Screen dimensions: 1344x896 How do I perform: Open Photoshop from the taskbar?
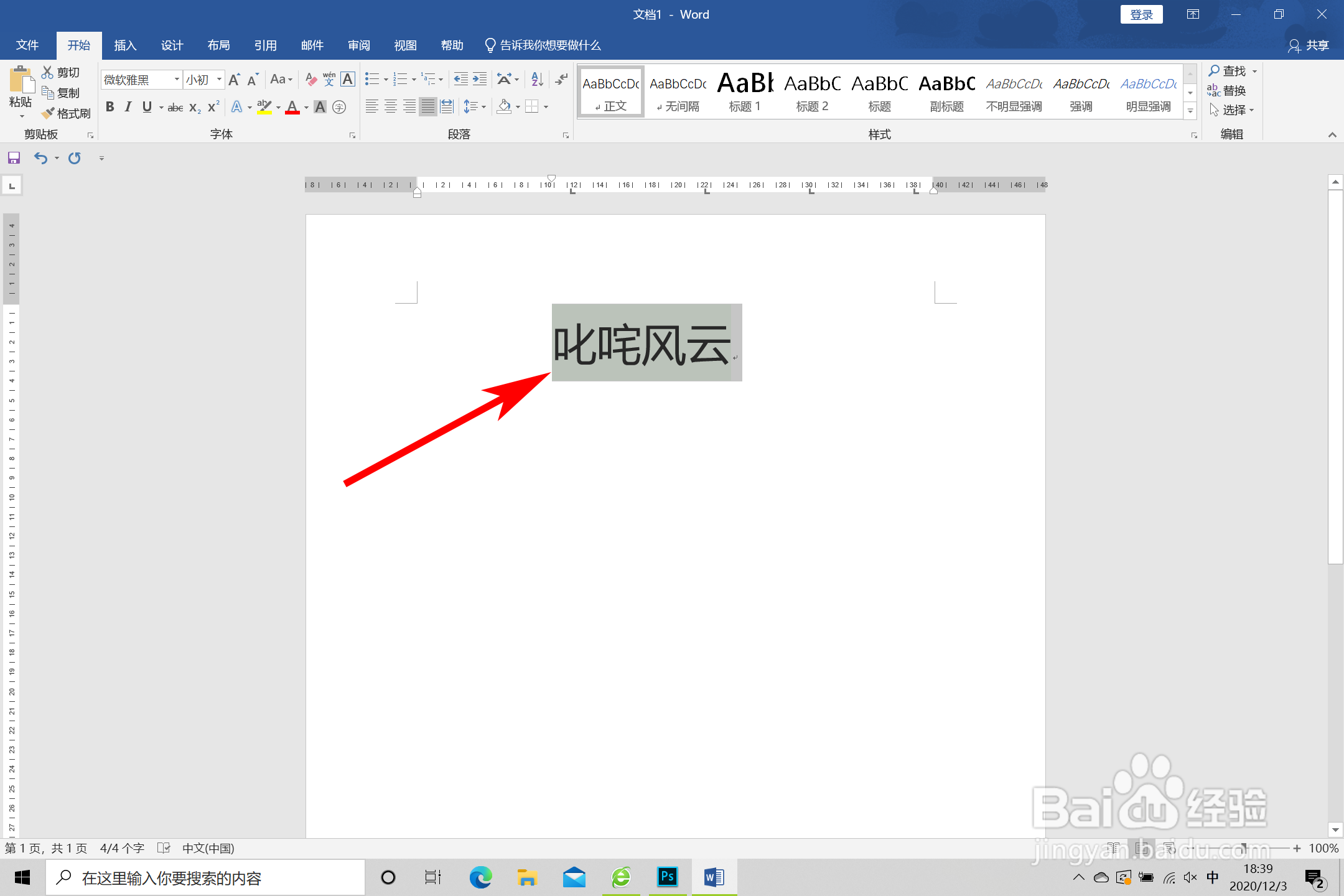pos(667,877)
